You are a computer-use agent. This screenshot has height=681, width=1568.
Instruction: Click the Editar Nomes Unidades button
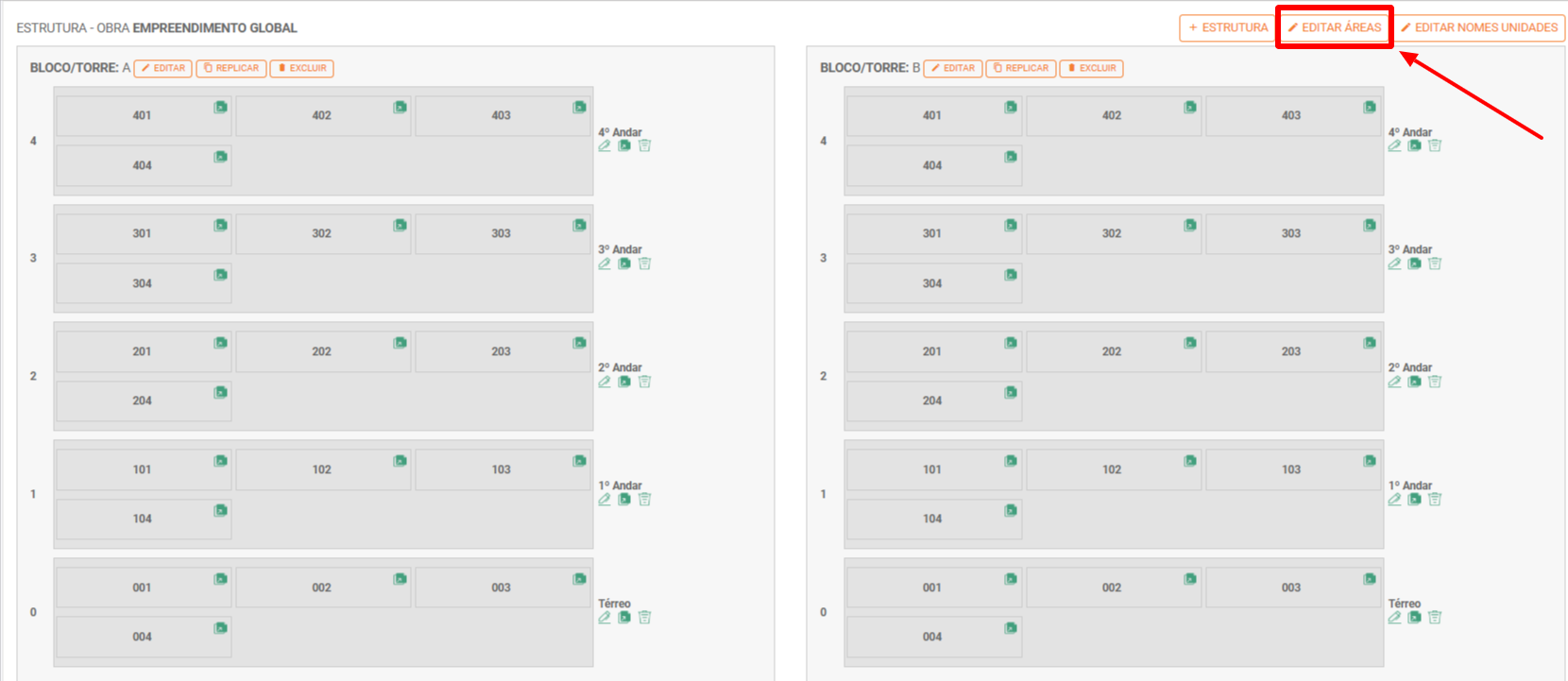pyautogui.click(x=1479, y=27)
